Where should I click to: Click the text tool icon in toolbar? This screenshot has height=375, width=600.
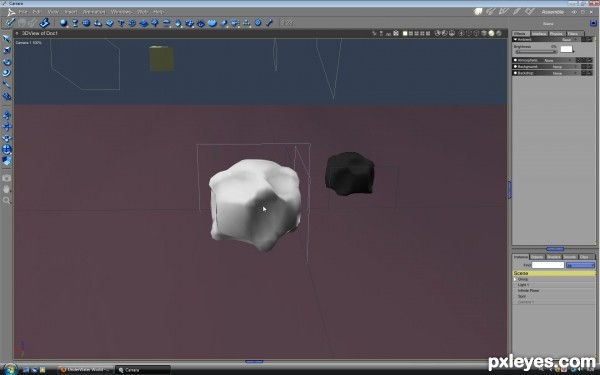121,23
